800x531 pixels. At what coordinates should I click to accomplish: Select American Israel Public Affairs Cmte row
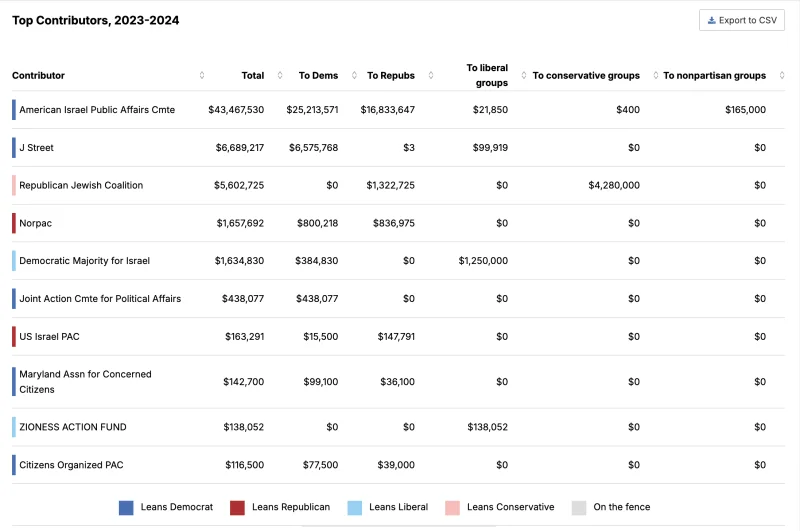398,110
